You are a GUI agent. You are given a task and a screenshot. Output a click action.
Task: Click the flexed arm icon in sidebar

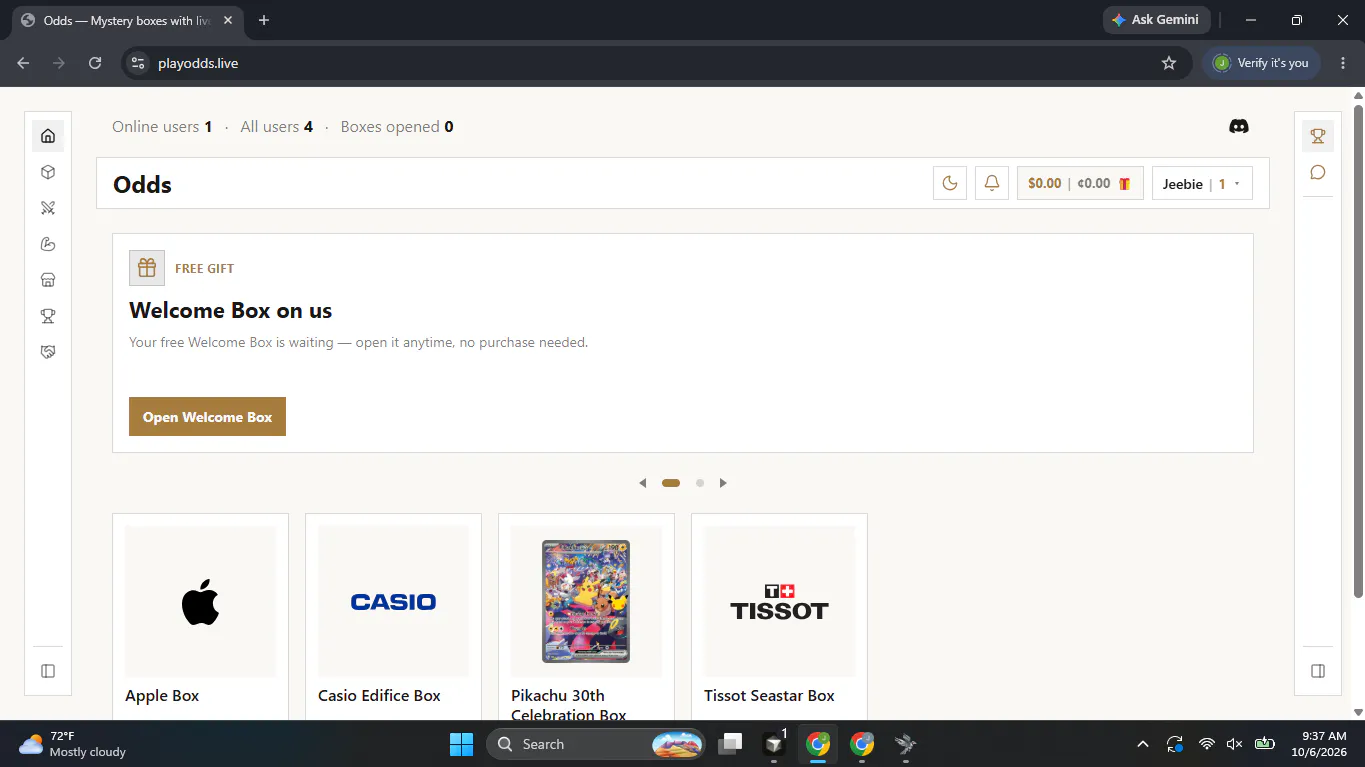(48, 244)
